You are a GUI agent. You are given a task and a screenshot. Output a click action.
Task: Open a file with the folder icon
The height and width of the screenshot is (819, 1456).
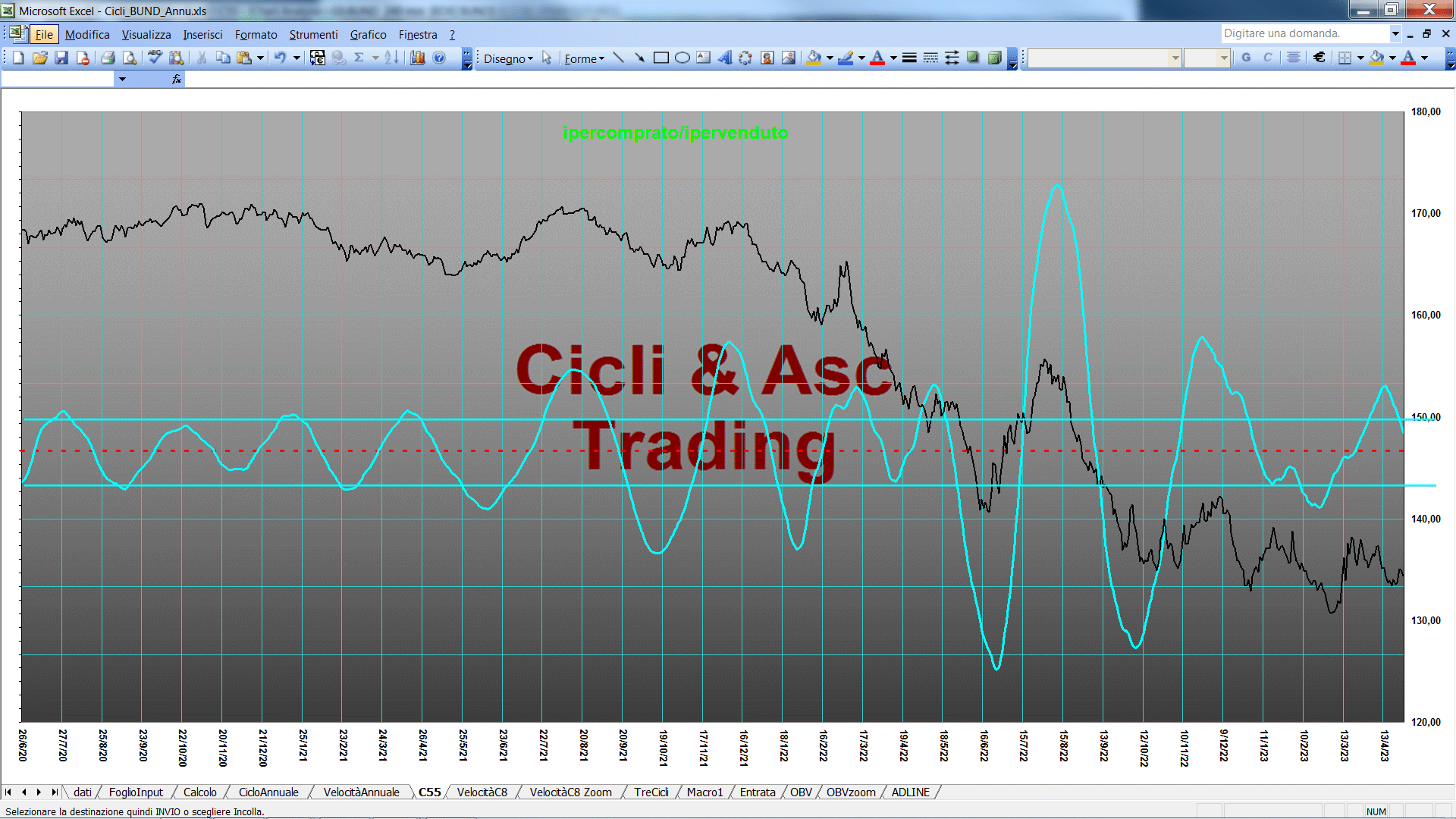[x=40, y=58]
